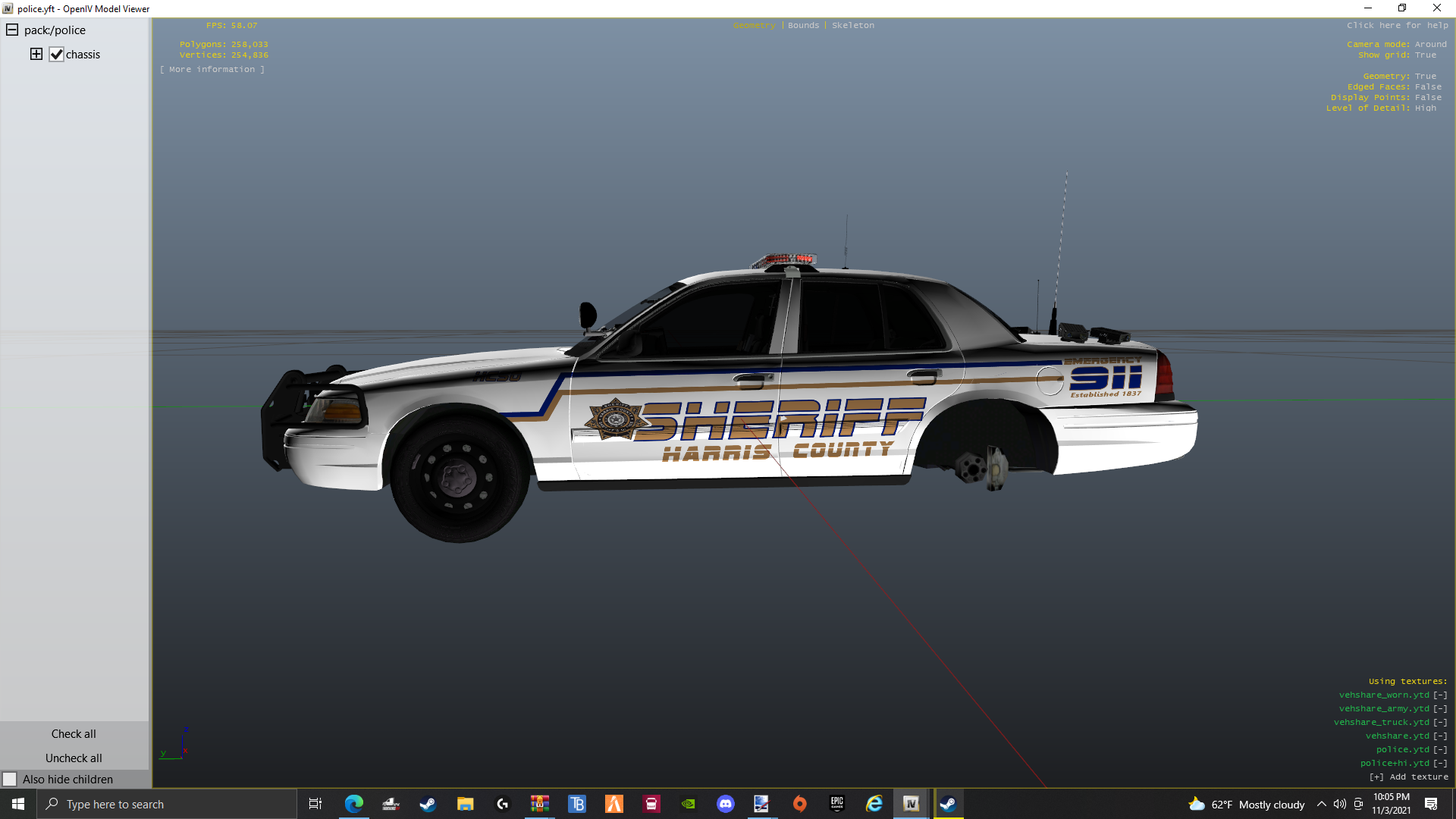Open WinRAR from the taskbar
Viewport: 1456px width, 819px height.
point(540,804)
